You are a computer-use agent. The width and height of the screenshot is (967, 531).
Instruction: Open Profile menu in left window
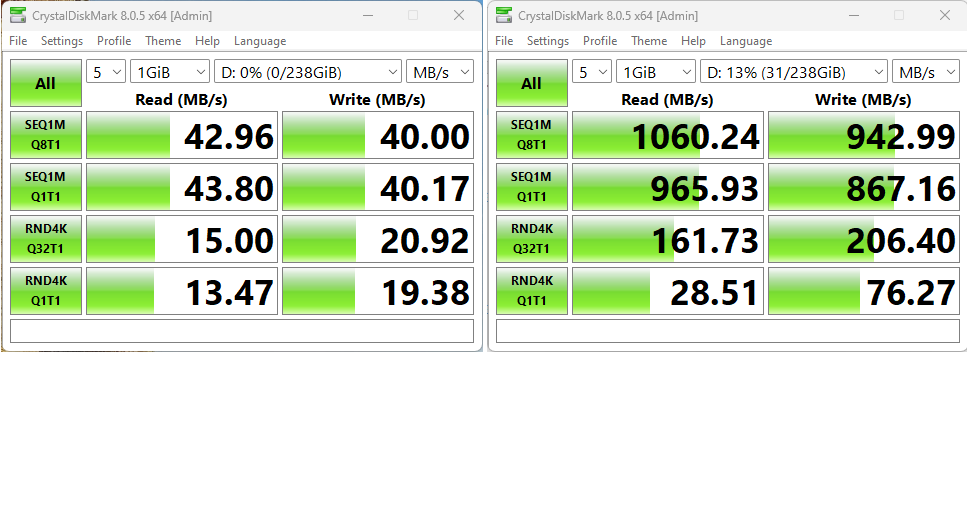(x=114, y=41)
